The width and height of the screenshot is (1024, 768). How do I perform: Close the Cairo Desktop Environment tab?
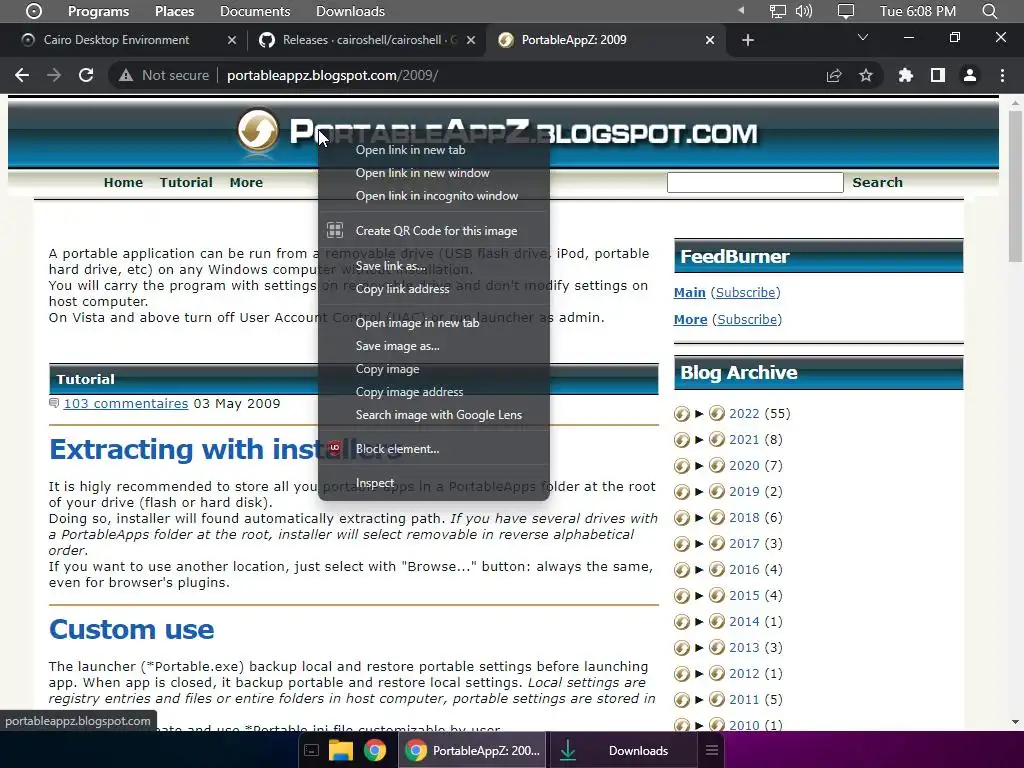[x=232, y=40]
